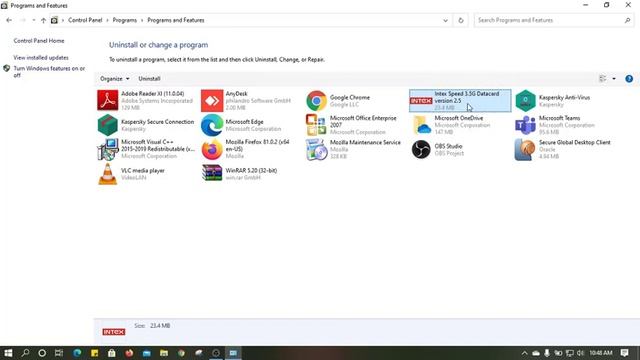This screenshot has width=640, height=360.
Task: Click the 'OBS Project' publisher text
Action: click(x=449, y=153)
